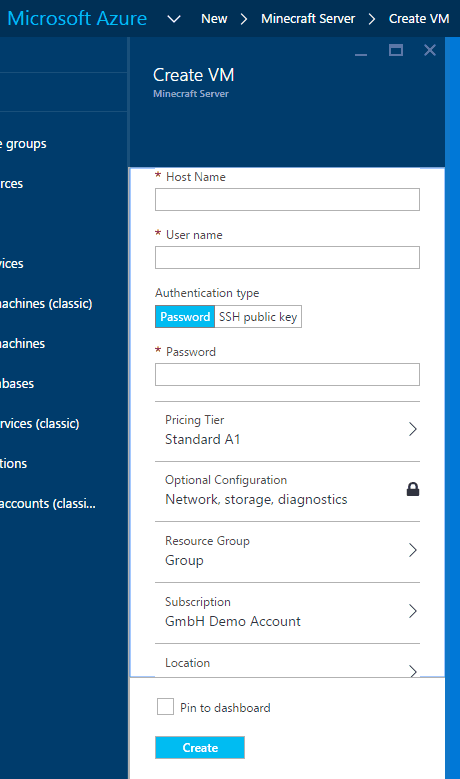Open the Microsoft Azure home link

click(77, 18)
